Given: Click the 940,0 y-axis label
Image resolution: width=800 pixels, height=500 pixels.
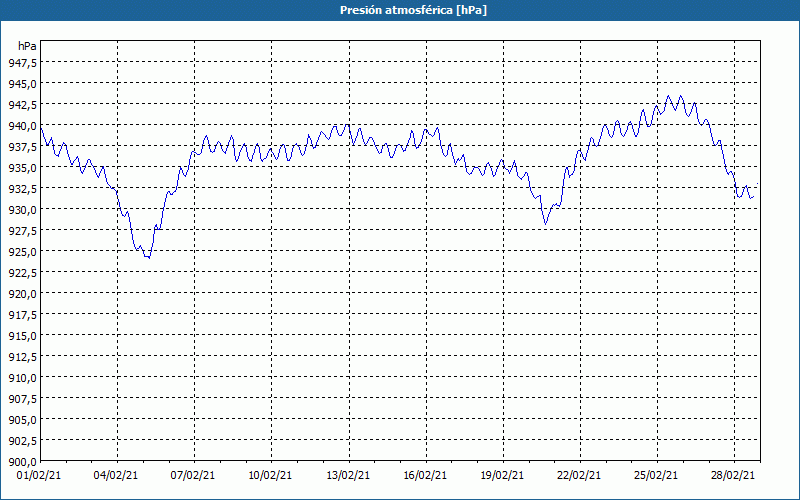Looking at the screenshot, I should 22,126.
